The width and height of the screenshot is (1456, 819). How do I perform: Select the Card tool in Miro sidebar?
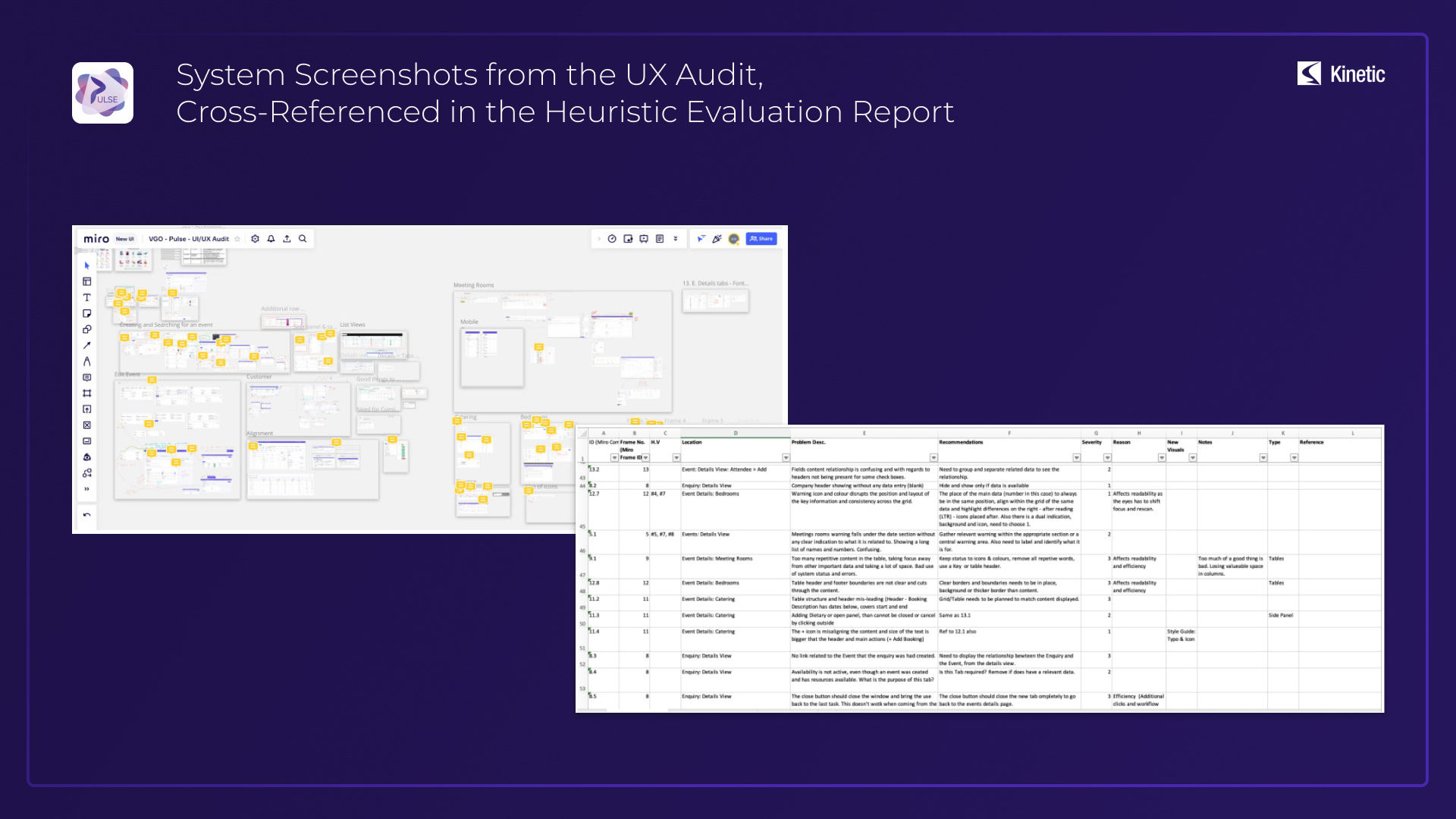pyautogui.click(x=87, y=441)
